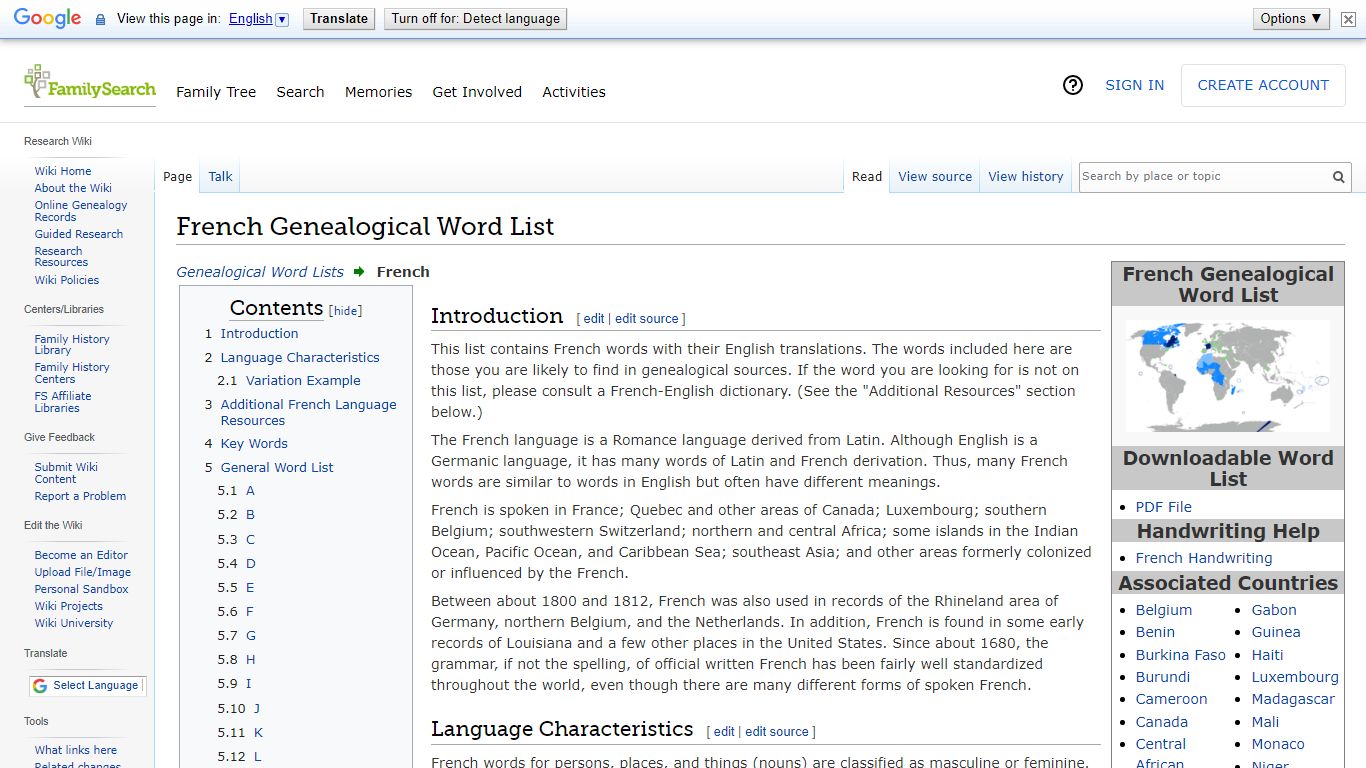Click SIGN IN
This screenshot has height=768, width=1366.
click(x=1134, y=85)
